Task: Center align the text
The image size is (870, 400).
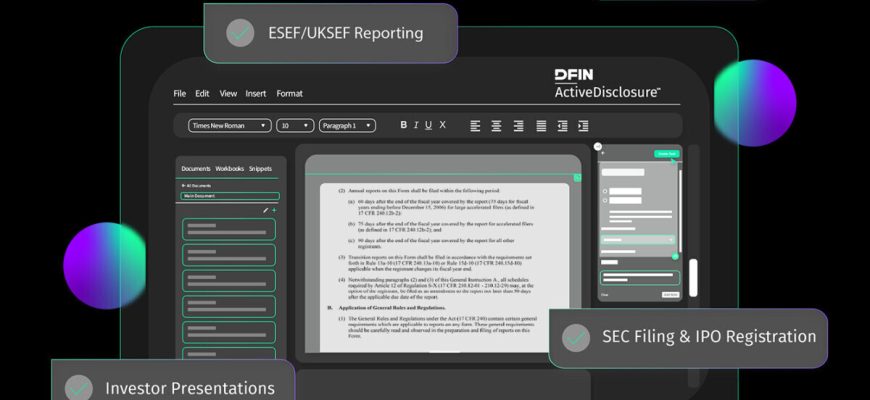Action: click(x=496, y=126)
